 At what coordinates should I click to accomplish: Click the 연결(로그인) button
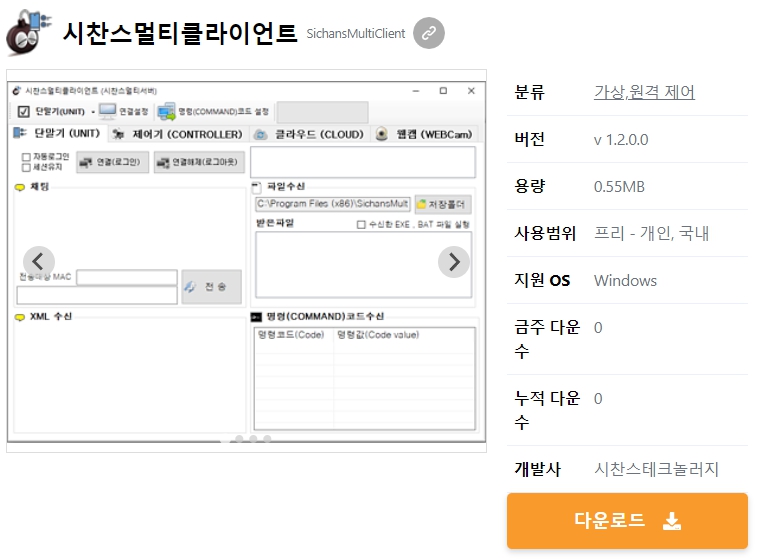pos(112,162)
